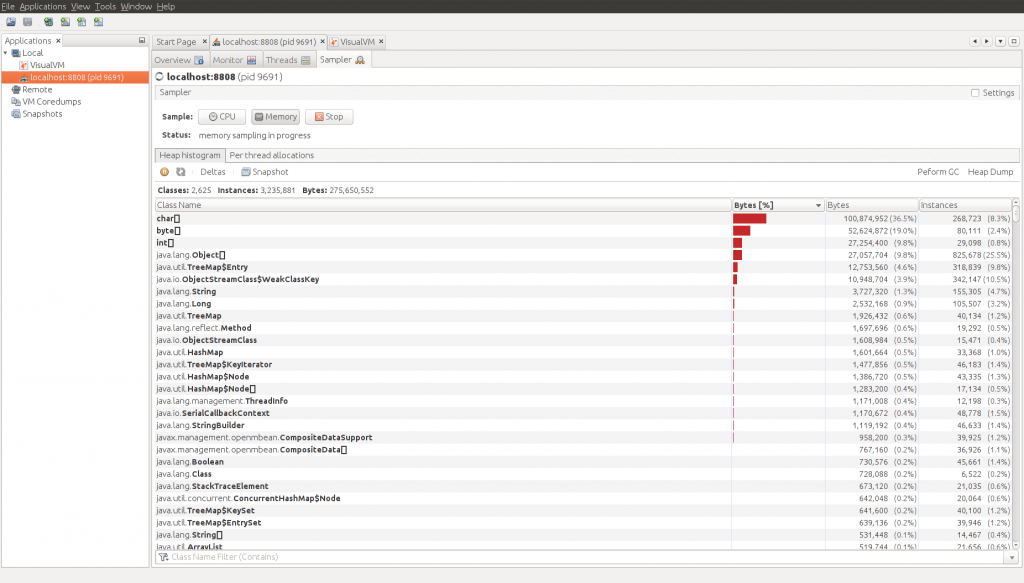Select the java.io.SerialCallbackContext row

pos(583,413)
